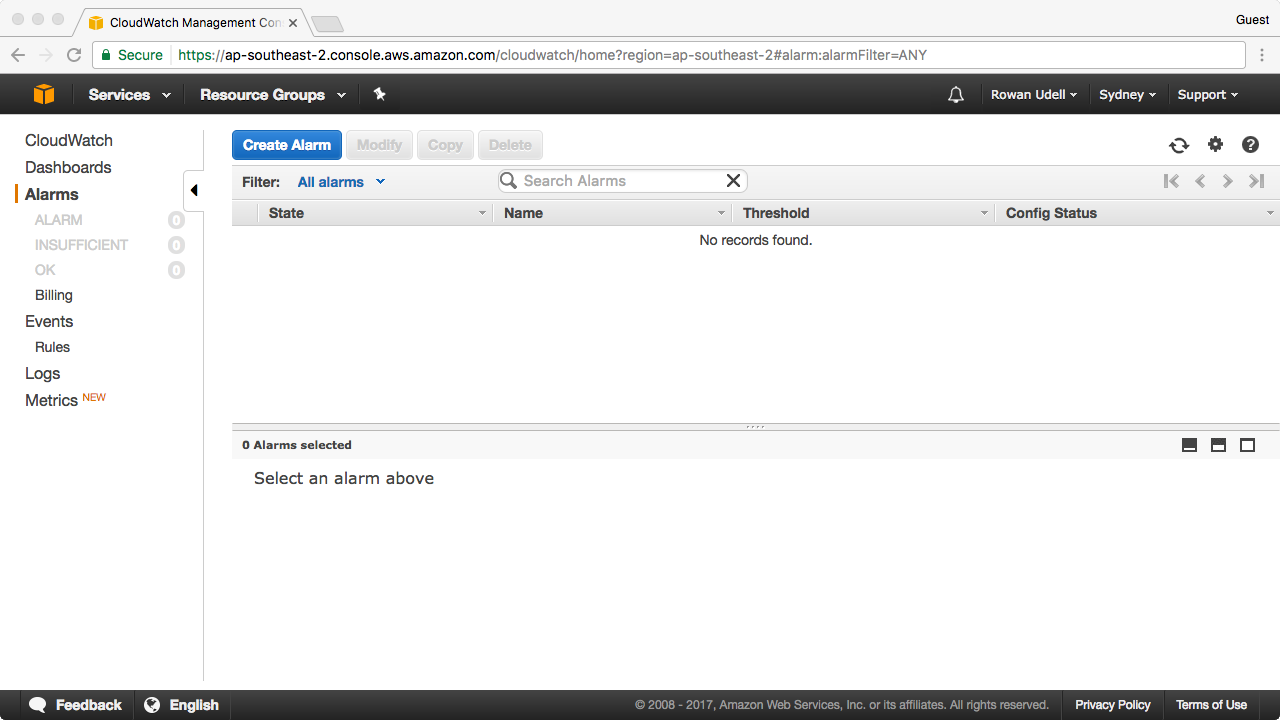Image resolution: width=1280 pixels, height=720 pixels.
Task: Open the Resource Groups menu
Action: tap(273, 94)
